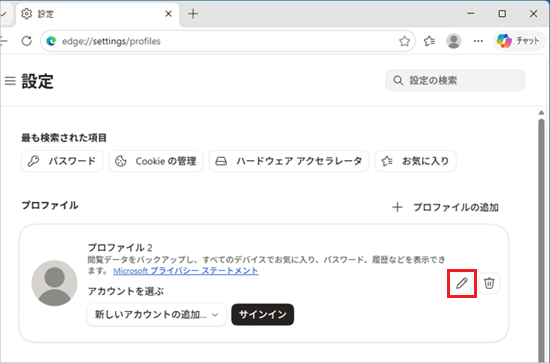Click the profile picture placeholder
Screen dimensions: 550x363
[54, 283]
